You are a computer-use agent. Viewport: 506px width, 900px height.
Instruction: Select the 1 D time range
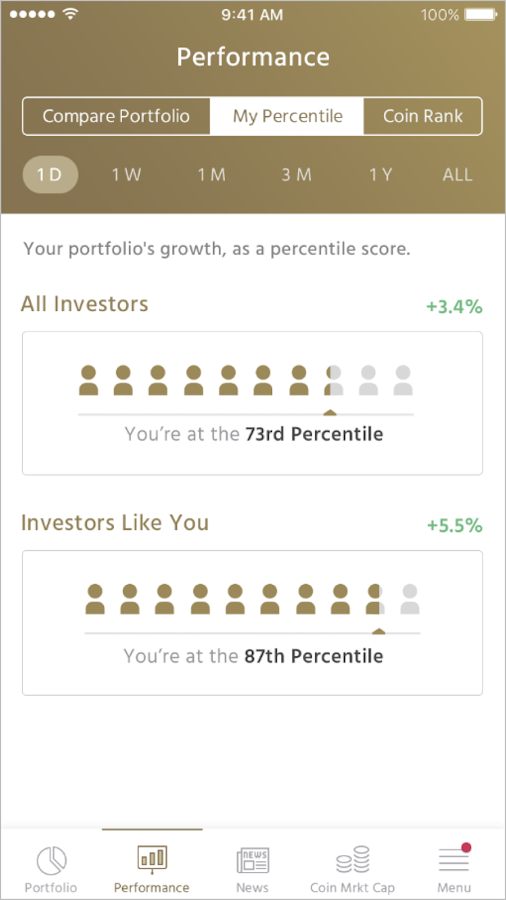click(50, 174)
